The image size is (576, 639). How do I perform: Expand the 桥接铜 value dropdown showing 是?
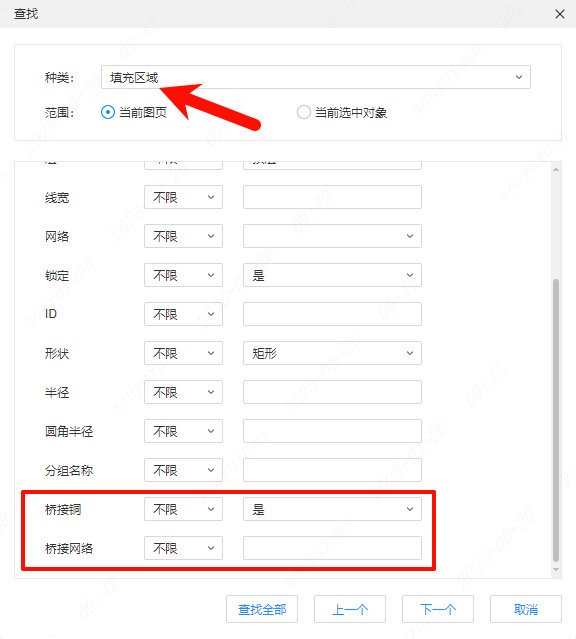point(332,509)
